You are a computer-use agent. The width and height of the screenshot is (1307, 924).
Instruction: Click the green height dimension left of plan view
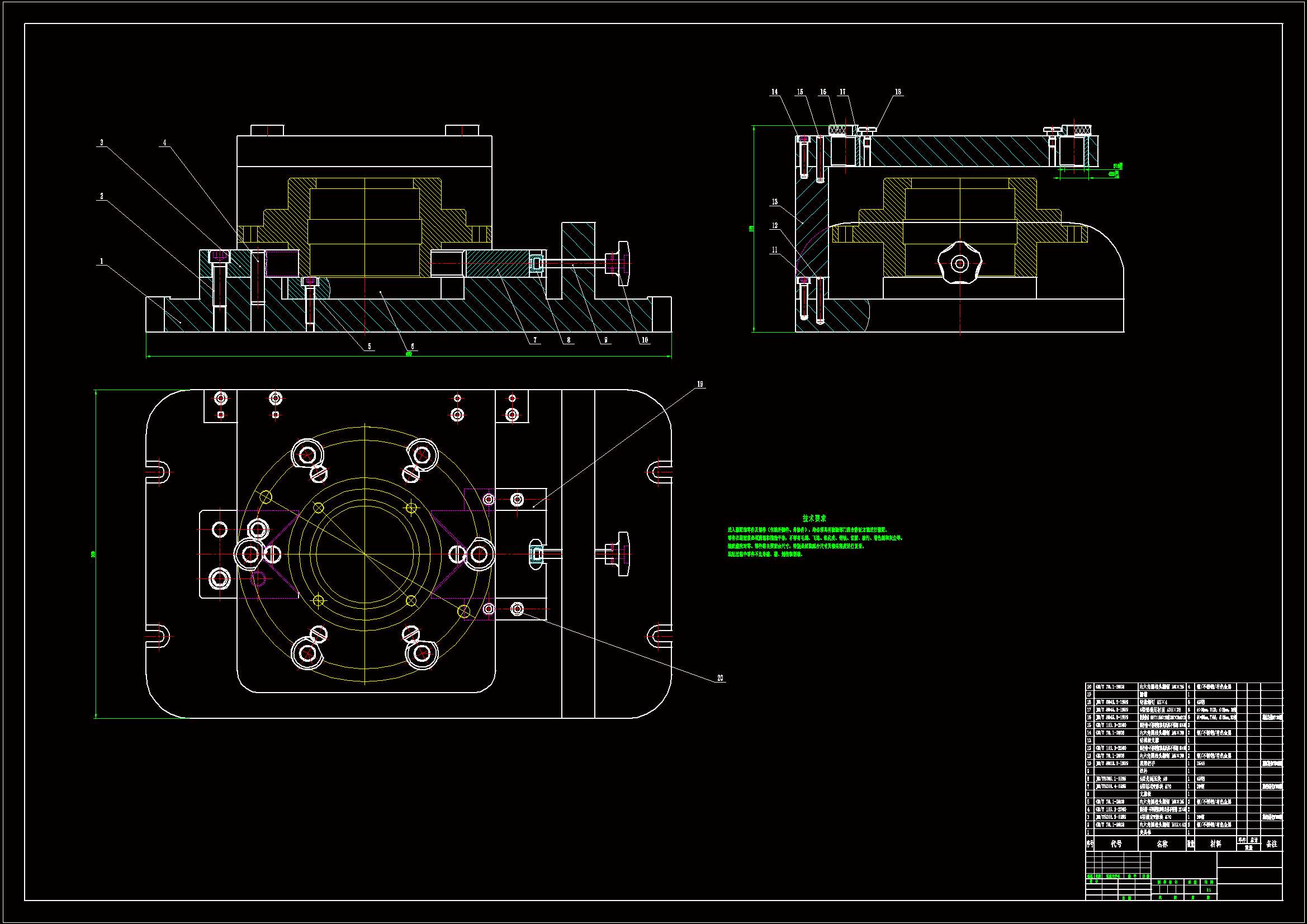pos(93,554)
